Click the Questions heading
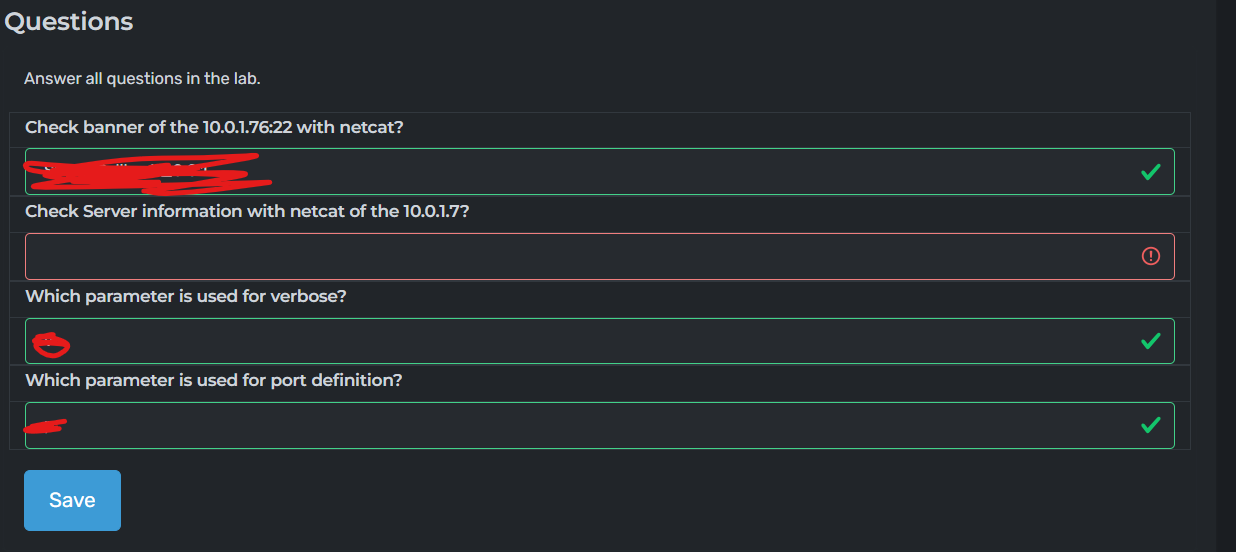The width and height of the screenshot is (1236, 552). click(69, 22)
